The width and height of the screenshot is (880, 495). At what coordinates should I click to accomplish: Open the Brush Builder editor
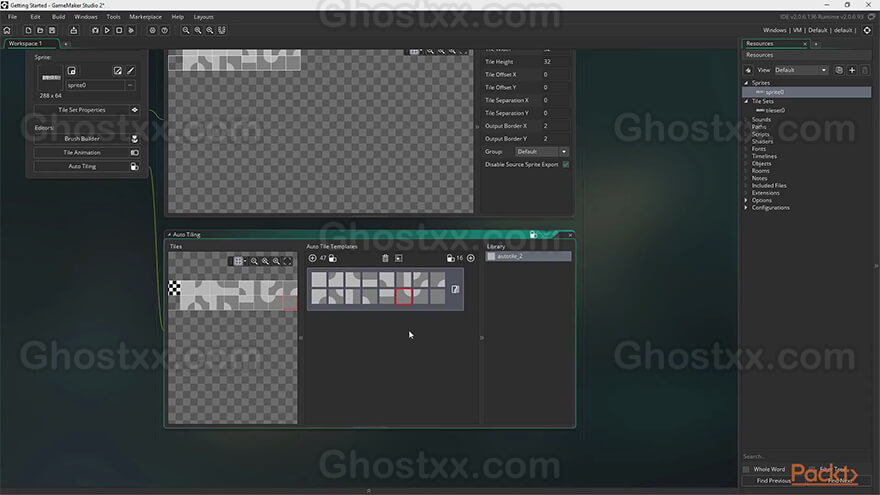[87, 139]
